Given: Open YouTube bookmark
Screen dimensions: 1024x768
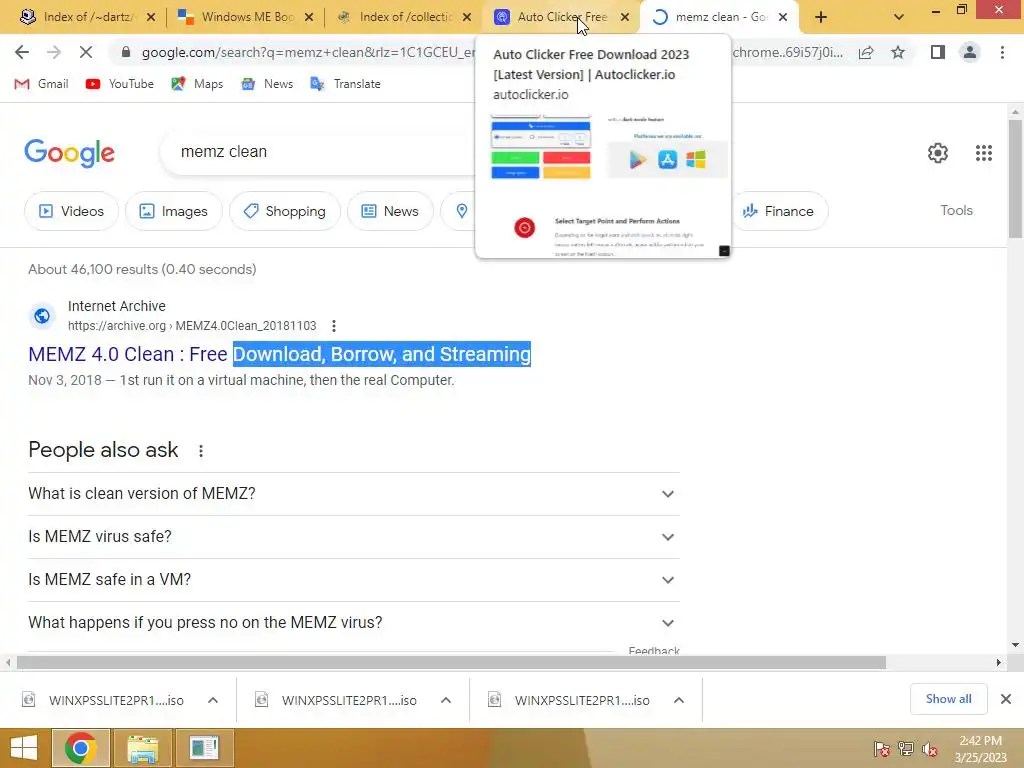Looking at the screenshot, I should [120, 84].
